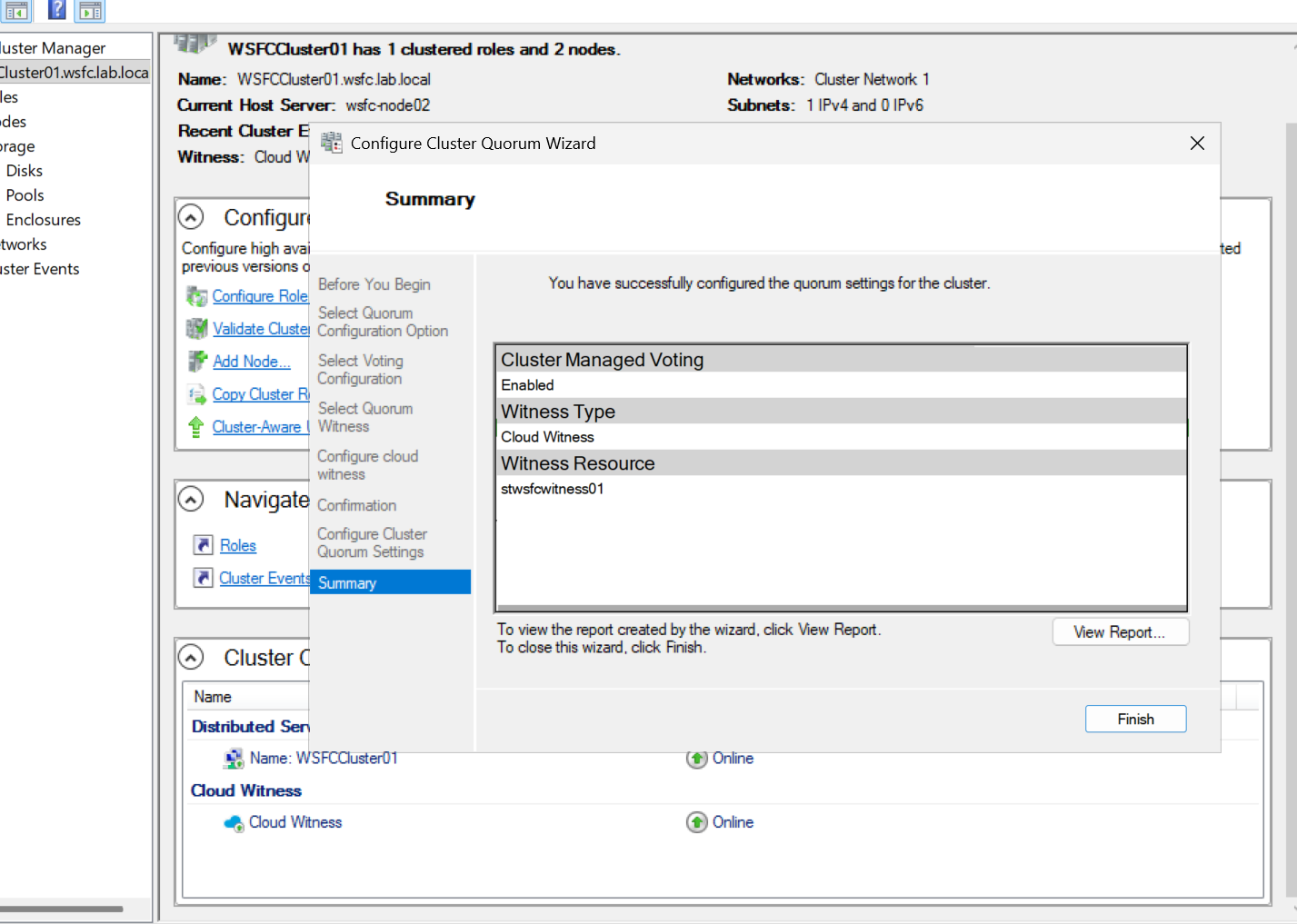Click the Enabled value in report
Image resolution: width=1297 pixels, height=924 pixels.
click(527, 385)
